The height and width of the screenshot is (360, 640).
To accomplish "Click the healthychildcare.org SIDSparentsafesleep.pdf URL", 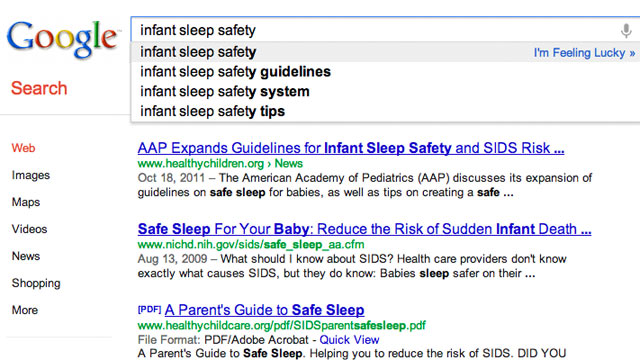I will click(x=282, y=325).
